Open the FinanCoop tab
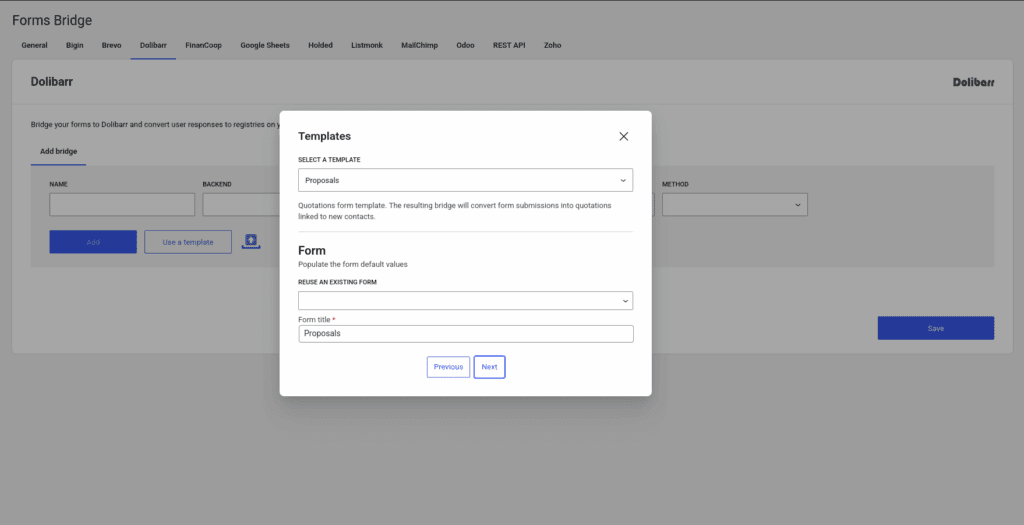 (x=203, y=45)
